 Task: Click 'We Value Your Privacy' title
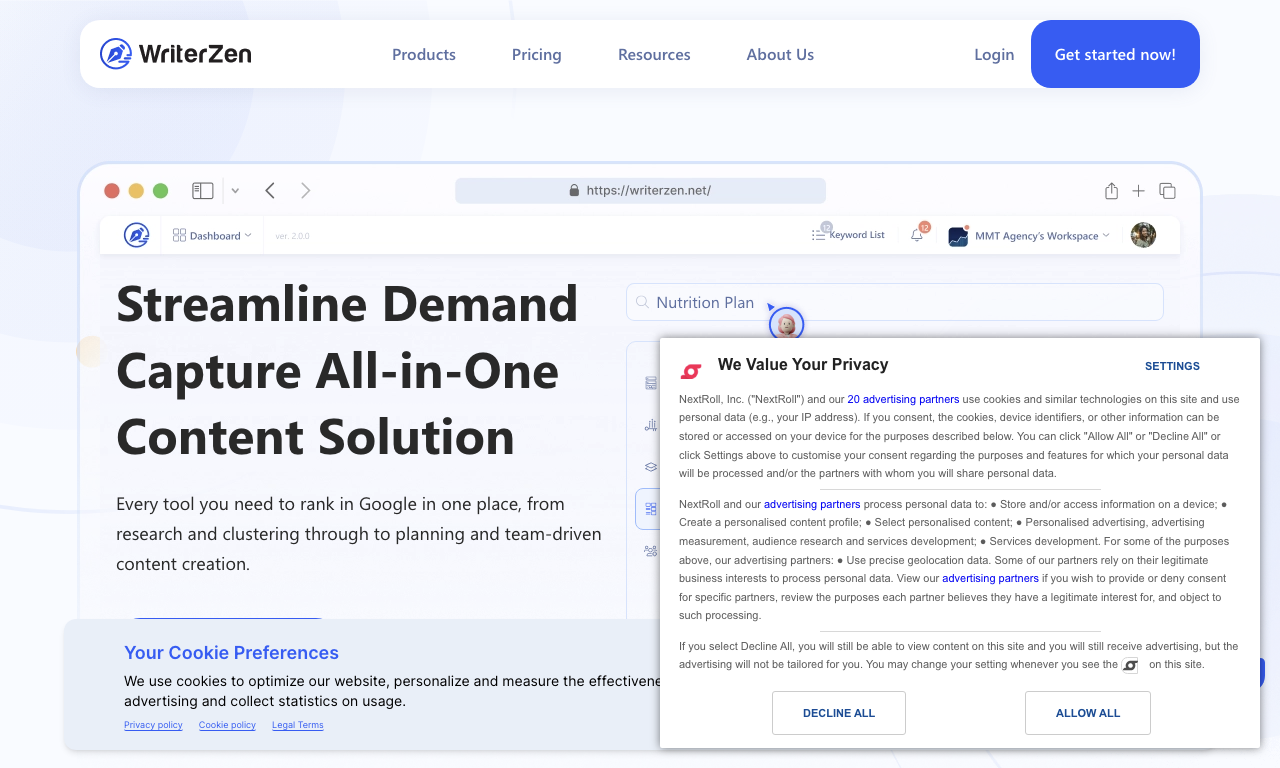(803, 365)
